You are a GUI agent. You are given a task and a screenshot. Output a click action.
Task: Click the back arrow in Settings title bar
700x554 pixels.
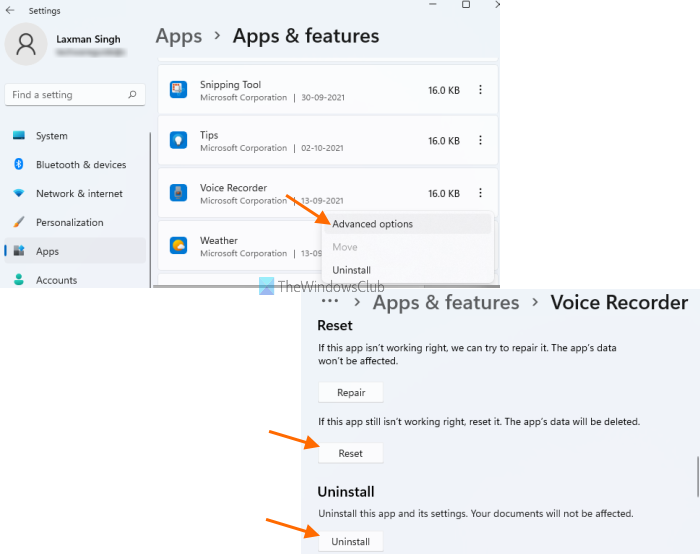[10, 10]
